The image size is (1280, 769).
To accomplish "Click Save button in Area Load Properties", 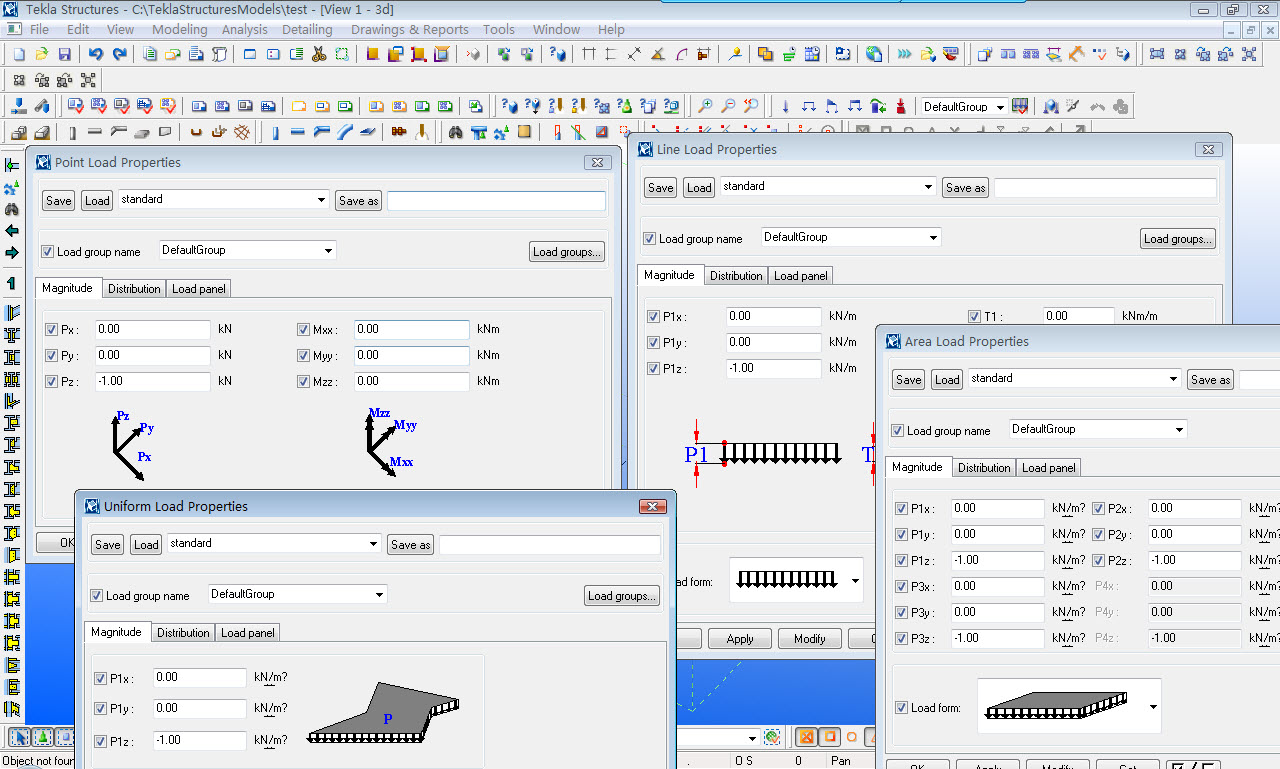I will pos(909,380).
